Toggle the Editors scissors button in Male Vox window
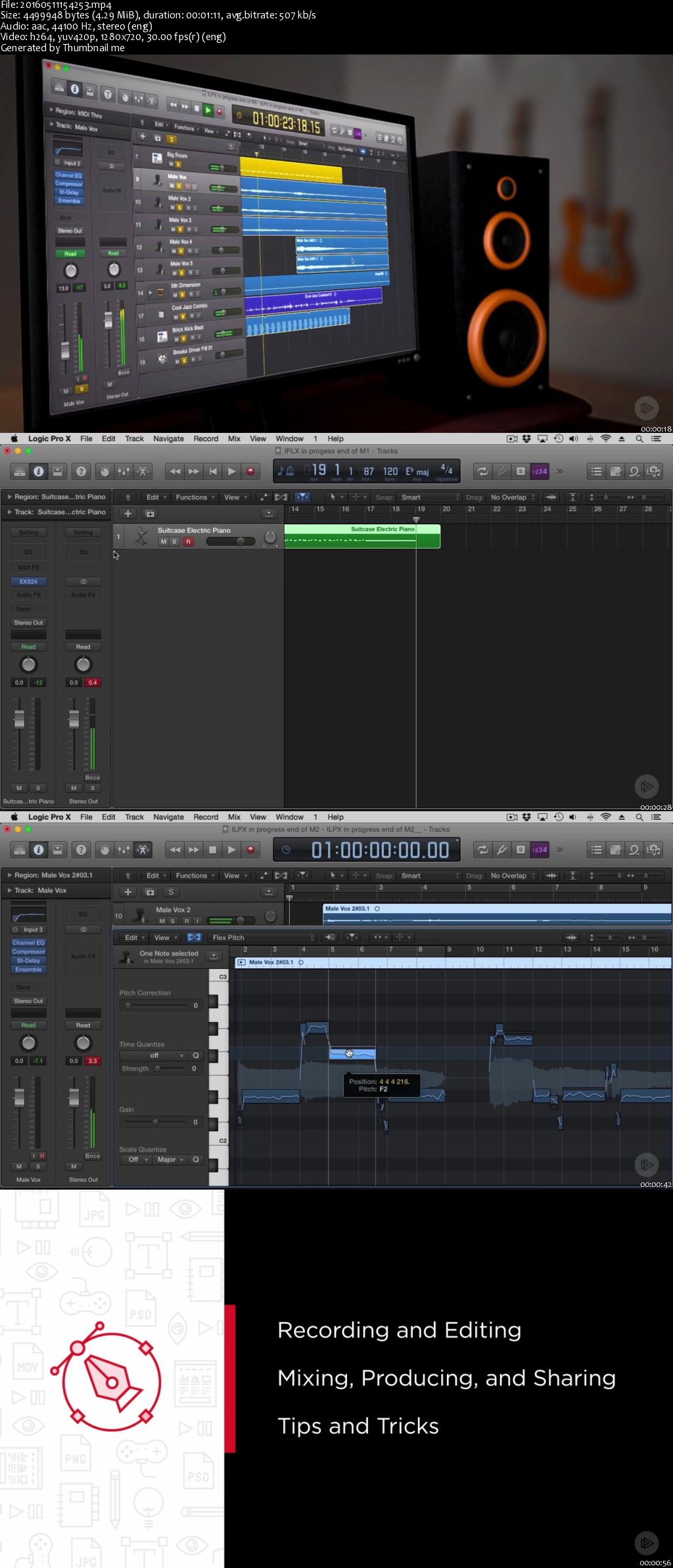The image size is (673, 1568). 143,849
